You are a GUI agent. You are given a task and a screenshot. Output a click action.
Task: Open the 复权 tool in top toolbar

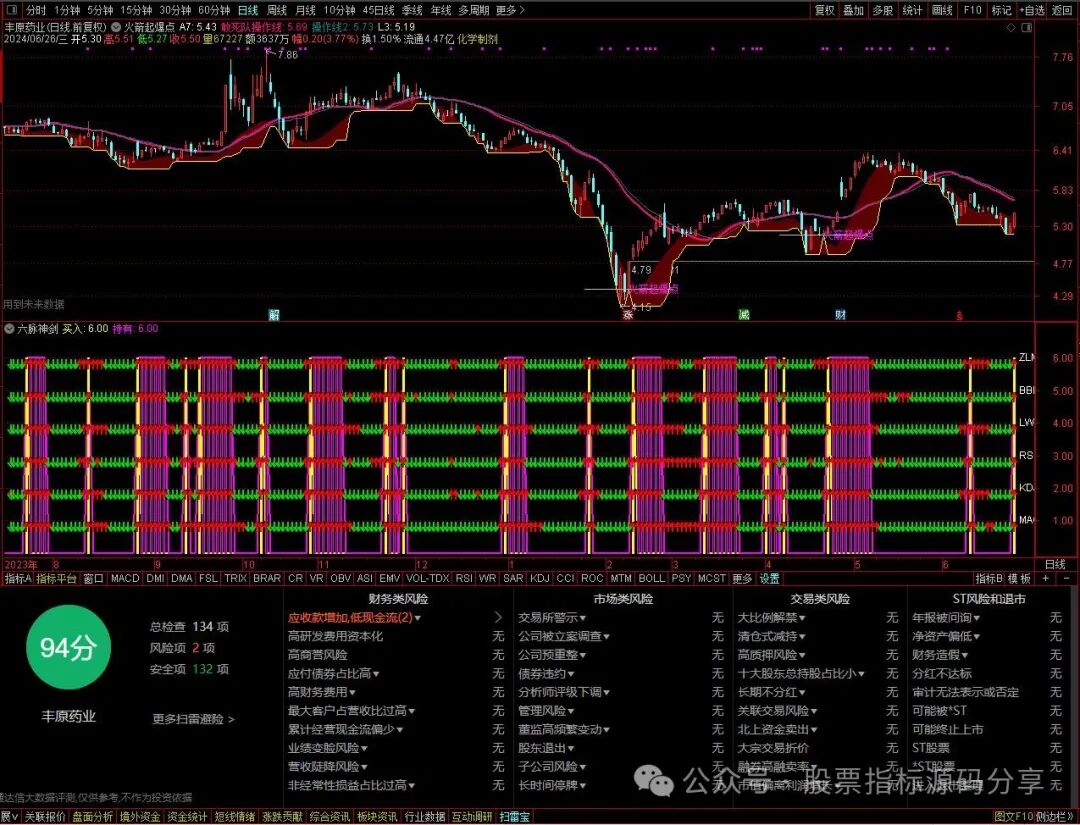coord(825,10)
